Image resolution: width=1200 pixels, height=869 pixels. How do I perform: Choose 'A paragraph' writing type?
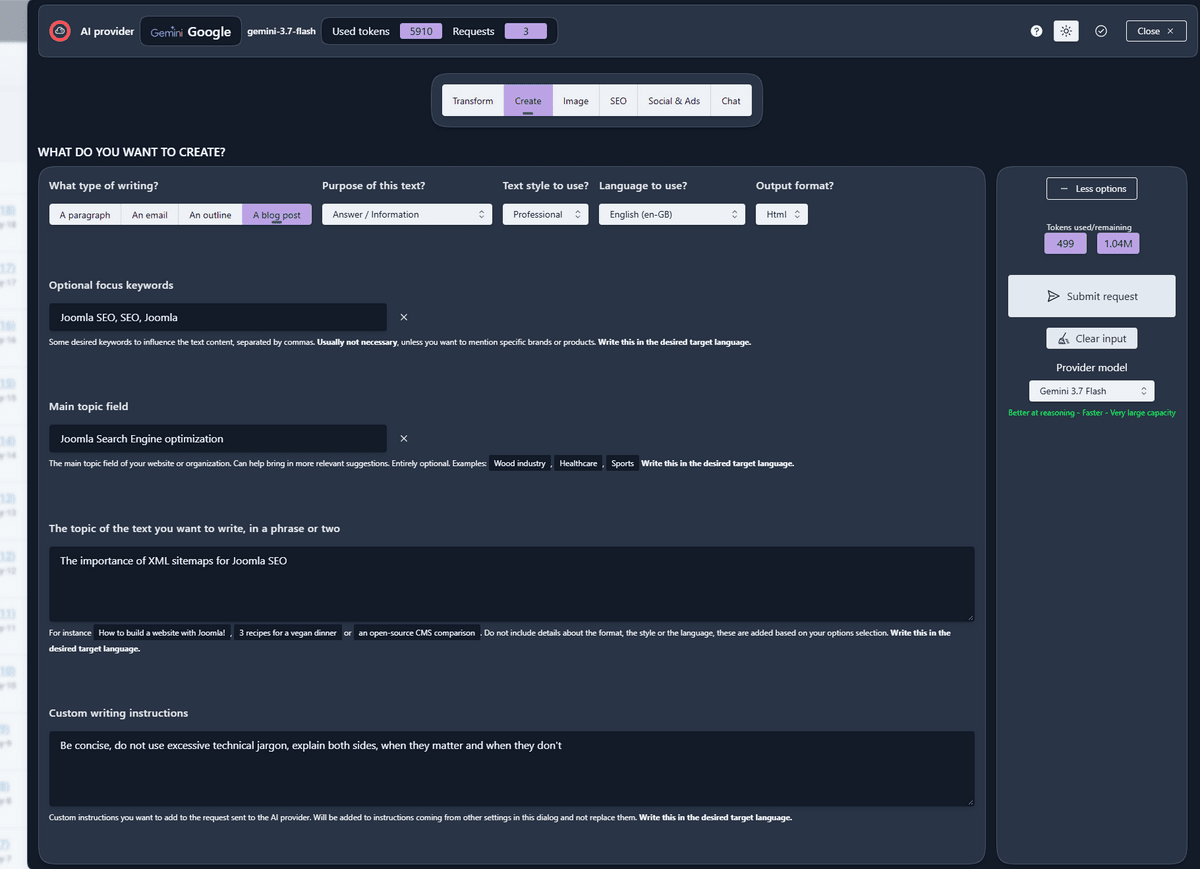click(85, 215)
